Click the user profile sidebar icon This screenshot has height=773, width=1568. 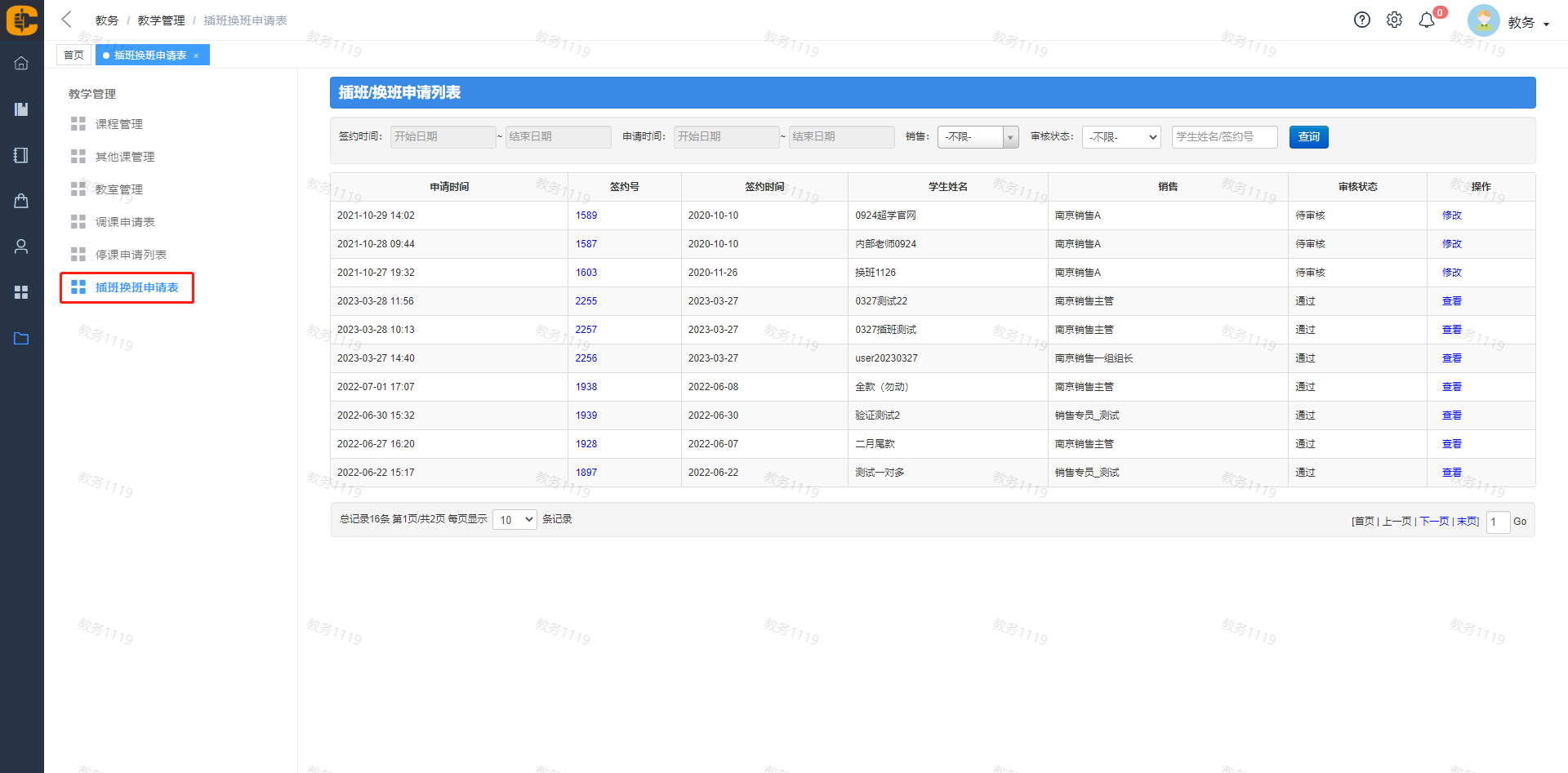[x=21, y=247]
